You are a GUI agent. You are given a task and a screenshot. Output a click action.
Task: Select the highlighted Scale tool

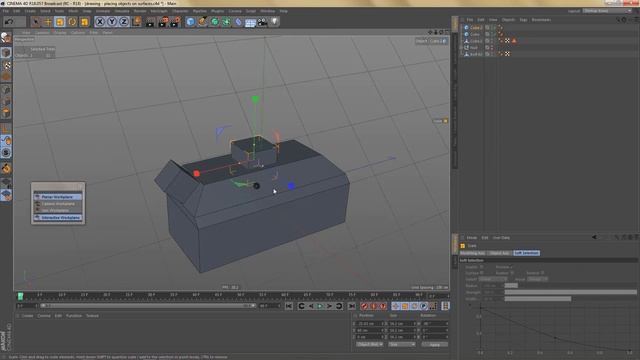(60, 22)
